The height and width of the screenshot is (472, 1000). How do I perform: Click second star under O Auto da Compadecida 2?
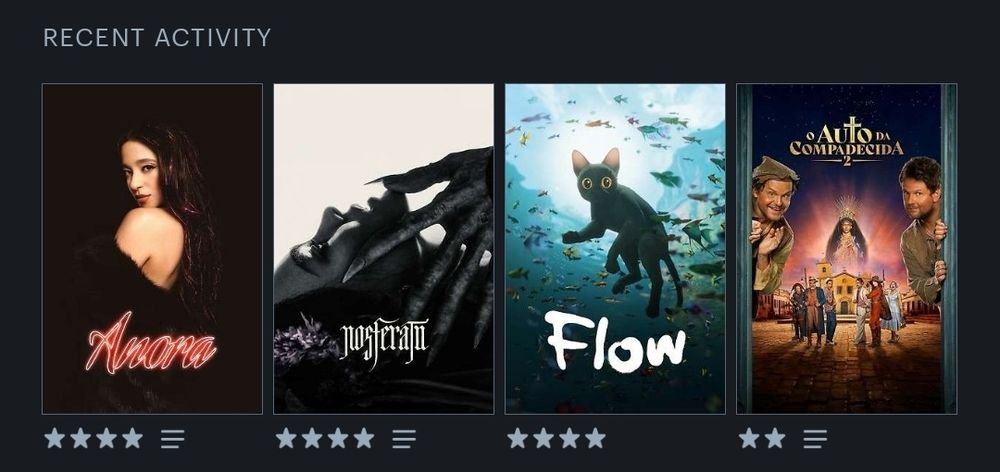(776, 438)
